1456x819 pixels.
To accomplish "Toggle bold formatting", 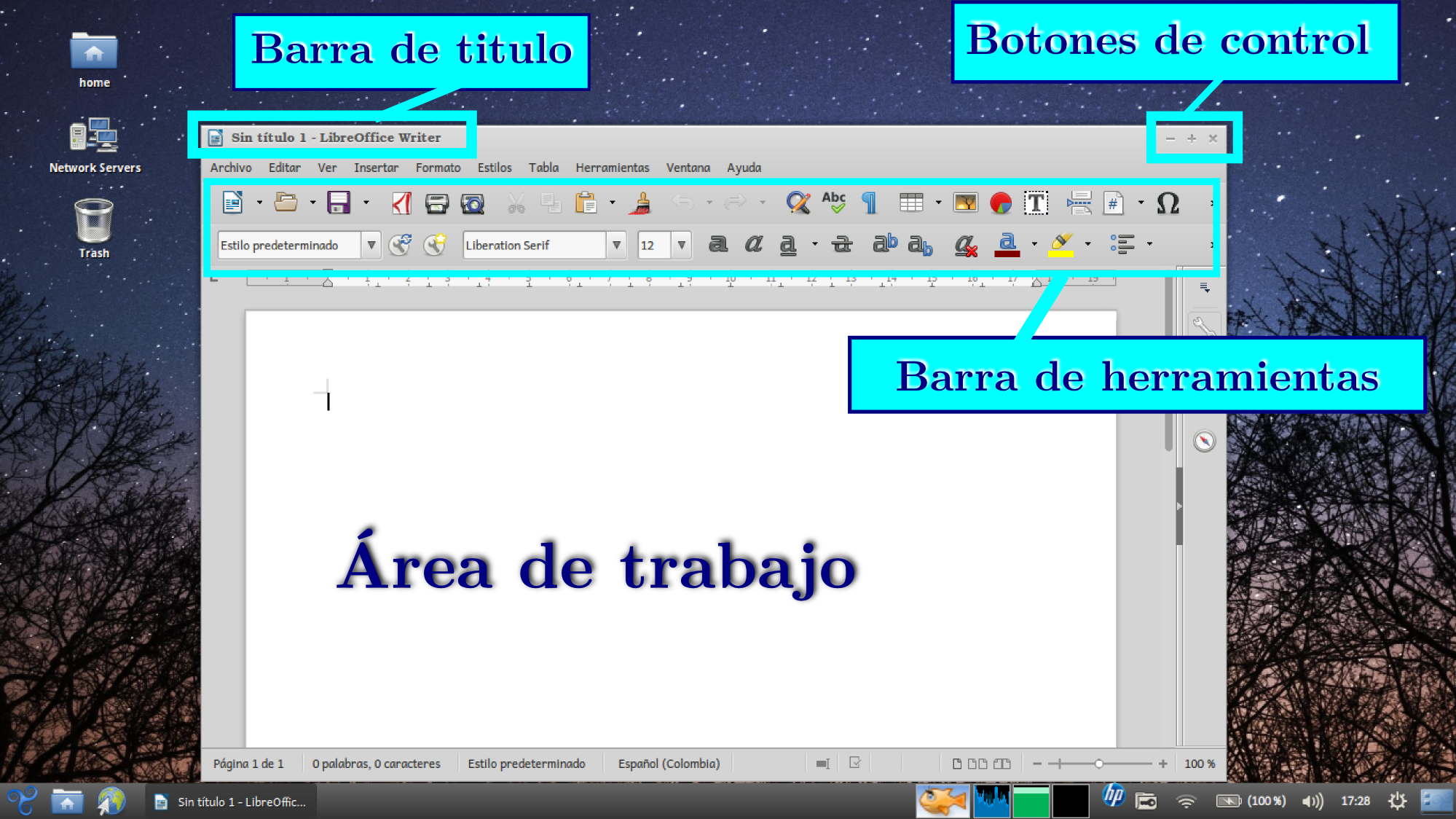I will [718, 244].
